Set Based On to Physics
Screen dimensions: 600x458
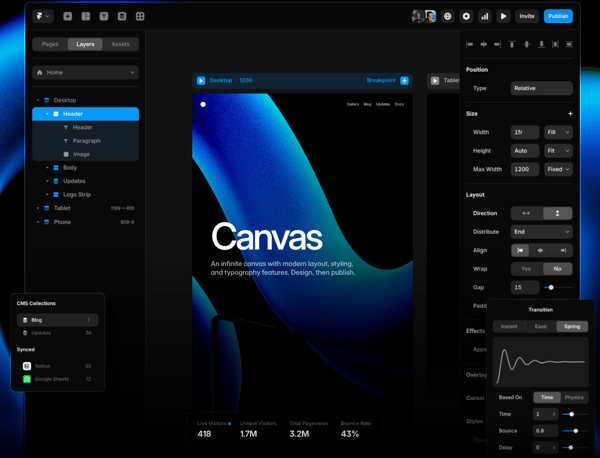pyautogui.click(x=574, y=397)
